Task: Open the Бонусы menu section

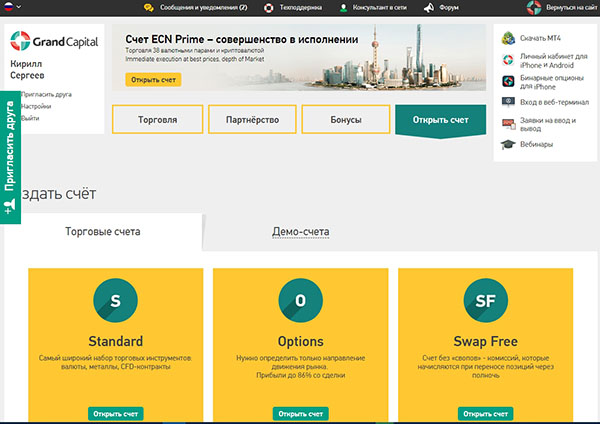Action: [346, 119]
